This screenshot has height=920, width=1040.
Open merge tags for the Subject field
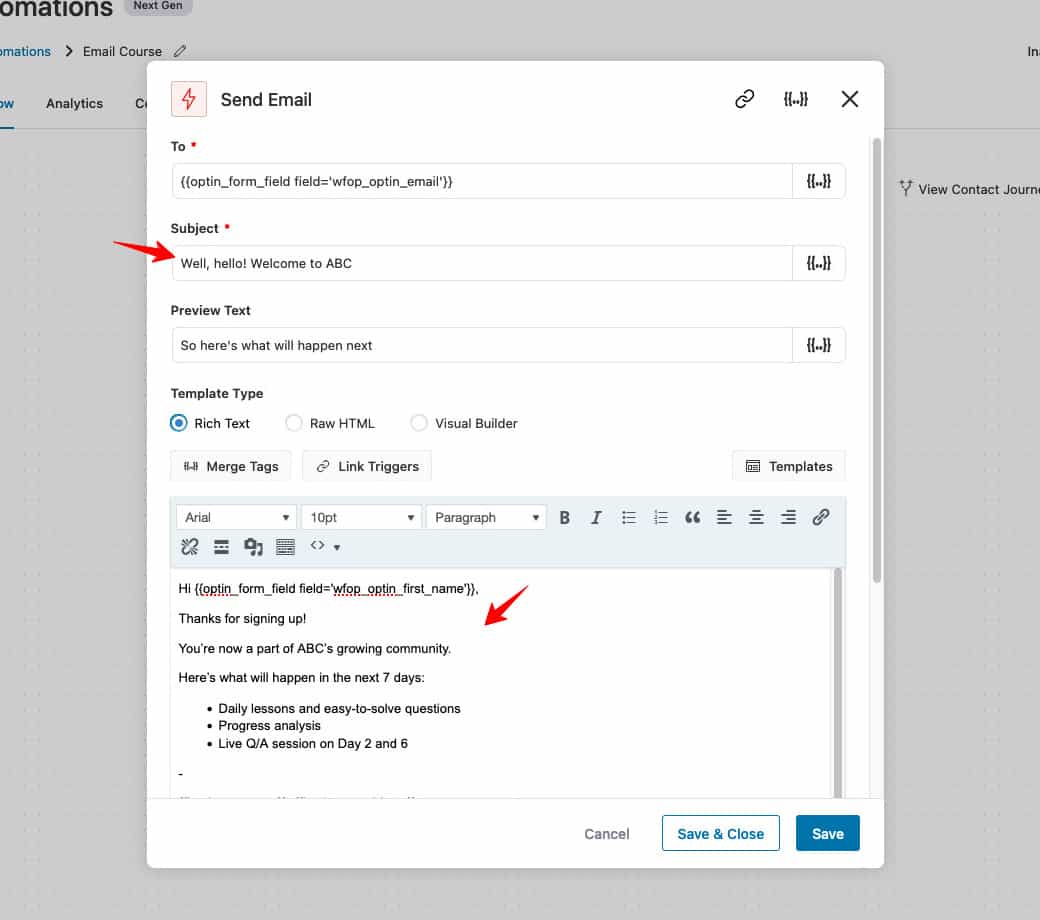point(819,263)
